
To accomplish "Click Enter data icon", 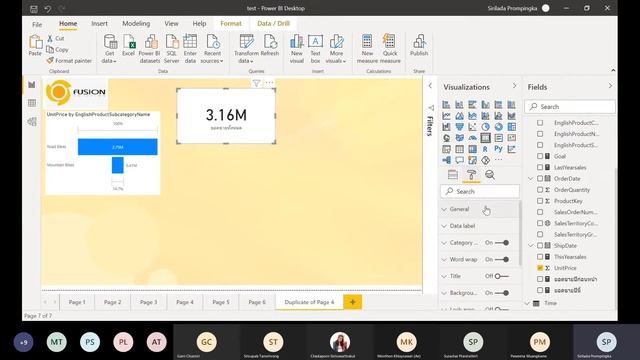I will pyautogui.click(x=190, y=49).
